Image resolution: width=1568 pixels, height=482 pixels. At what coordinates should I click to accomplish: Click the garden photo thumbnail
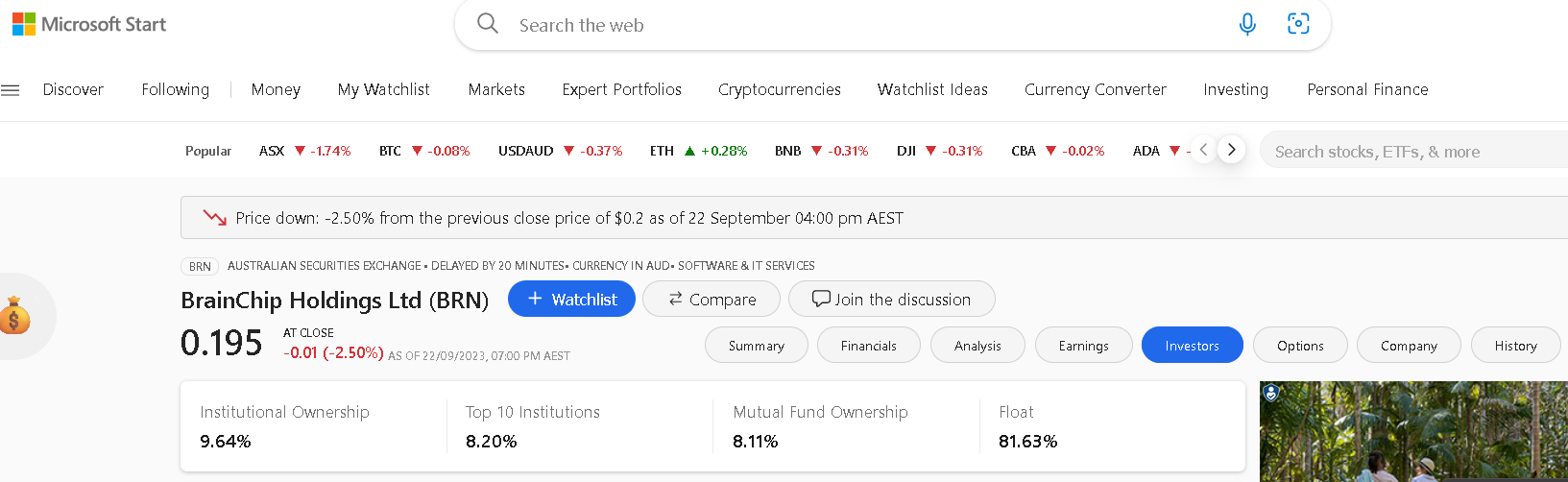coord(1413,431)
